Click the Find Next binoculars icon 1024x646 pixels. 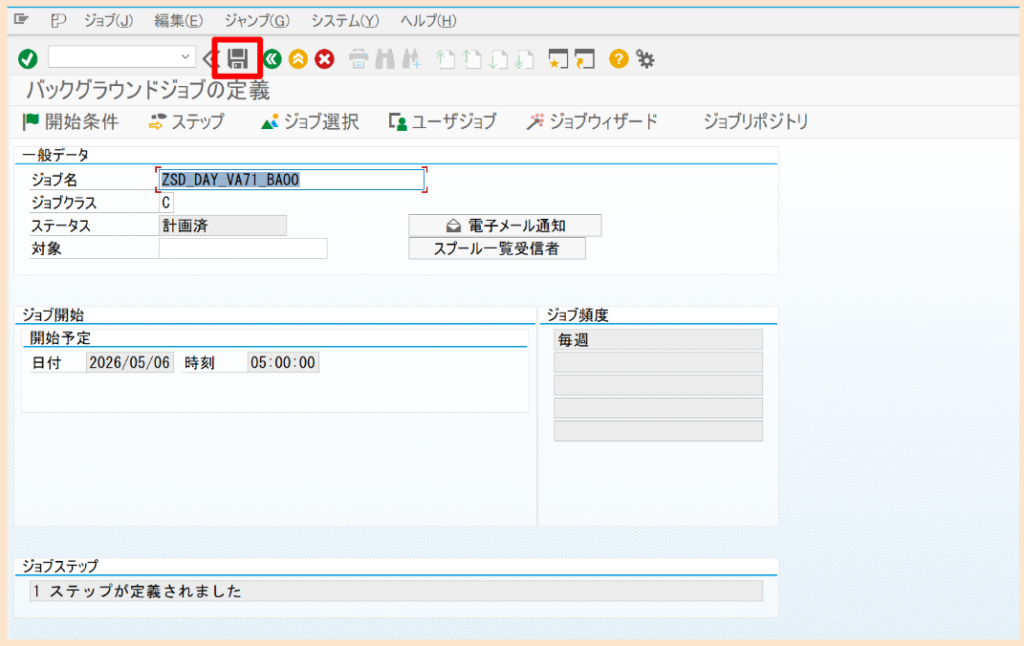411,59
